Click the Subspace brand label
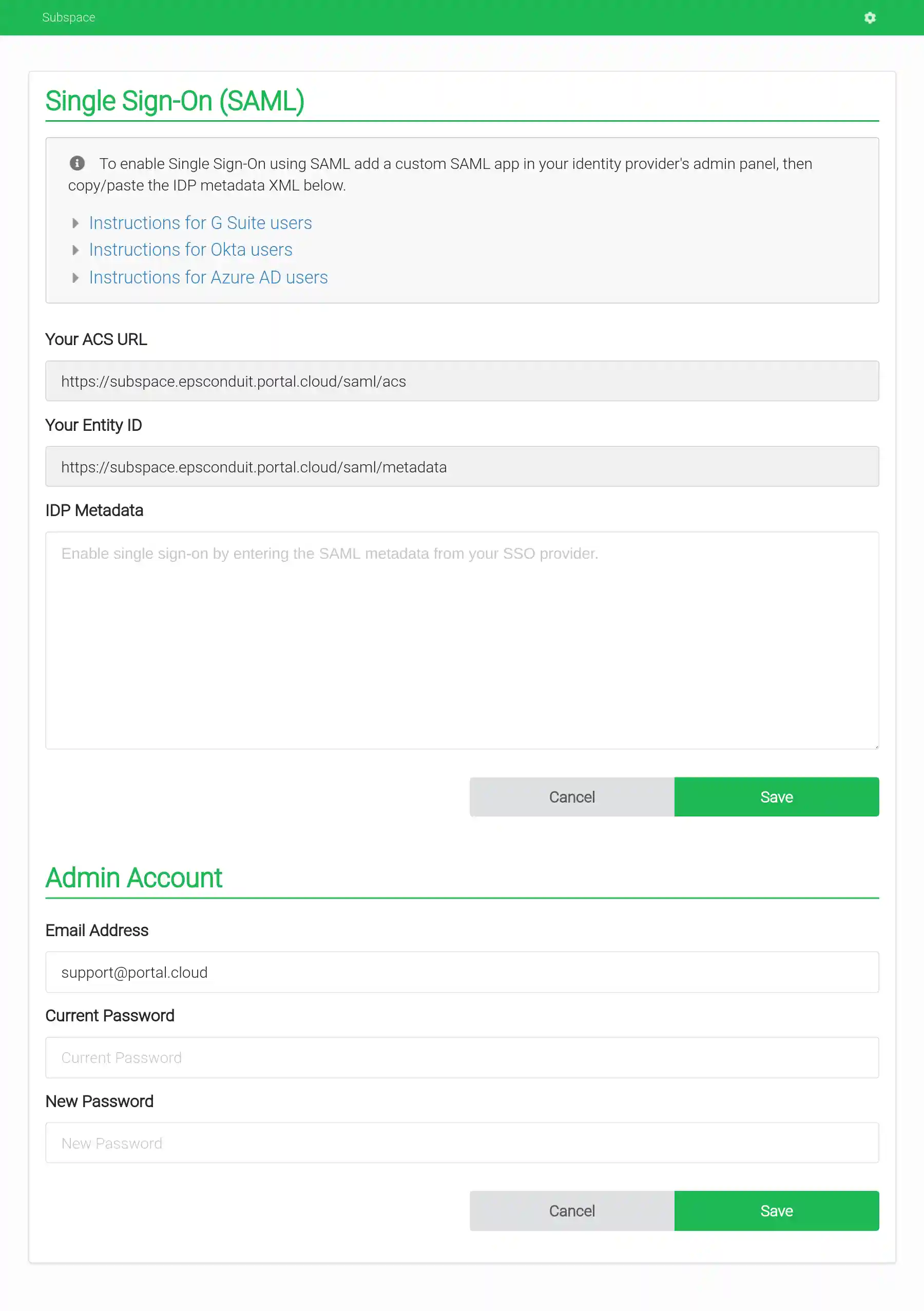This screenshot has height=1311, width=924. pos(68,17)
